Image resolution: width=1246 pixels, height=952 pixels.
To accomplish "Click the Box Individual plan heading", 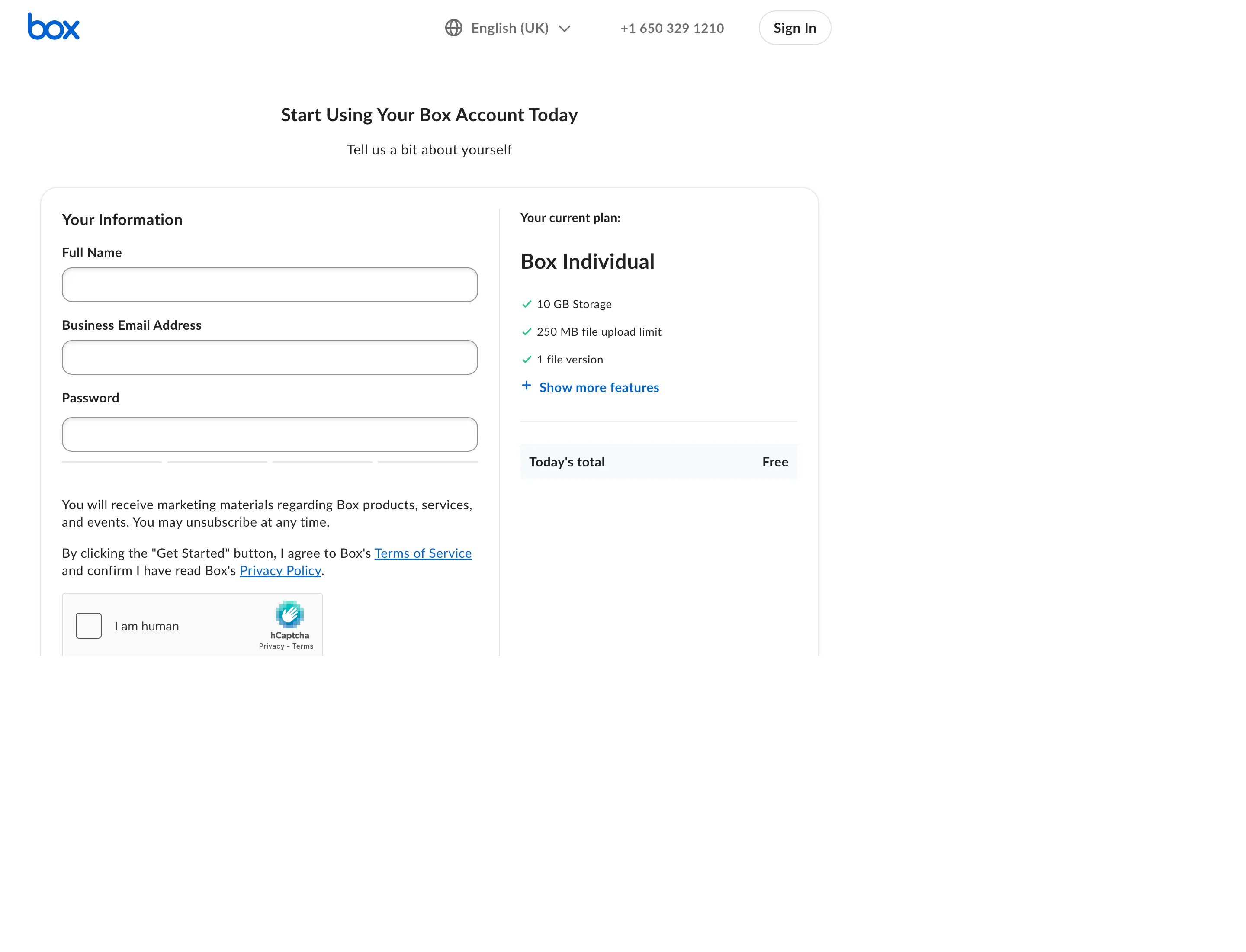I will click(588, 261).
